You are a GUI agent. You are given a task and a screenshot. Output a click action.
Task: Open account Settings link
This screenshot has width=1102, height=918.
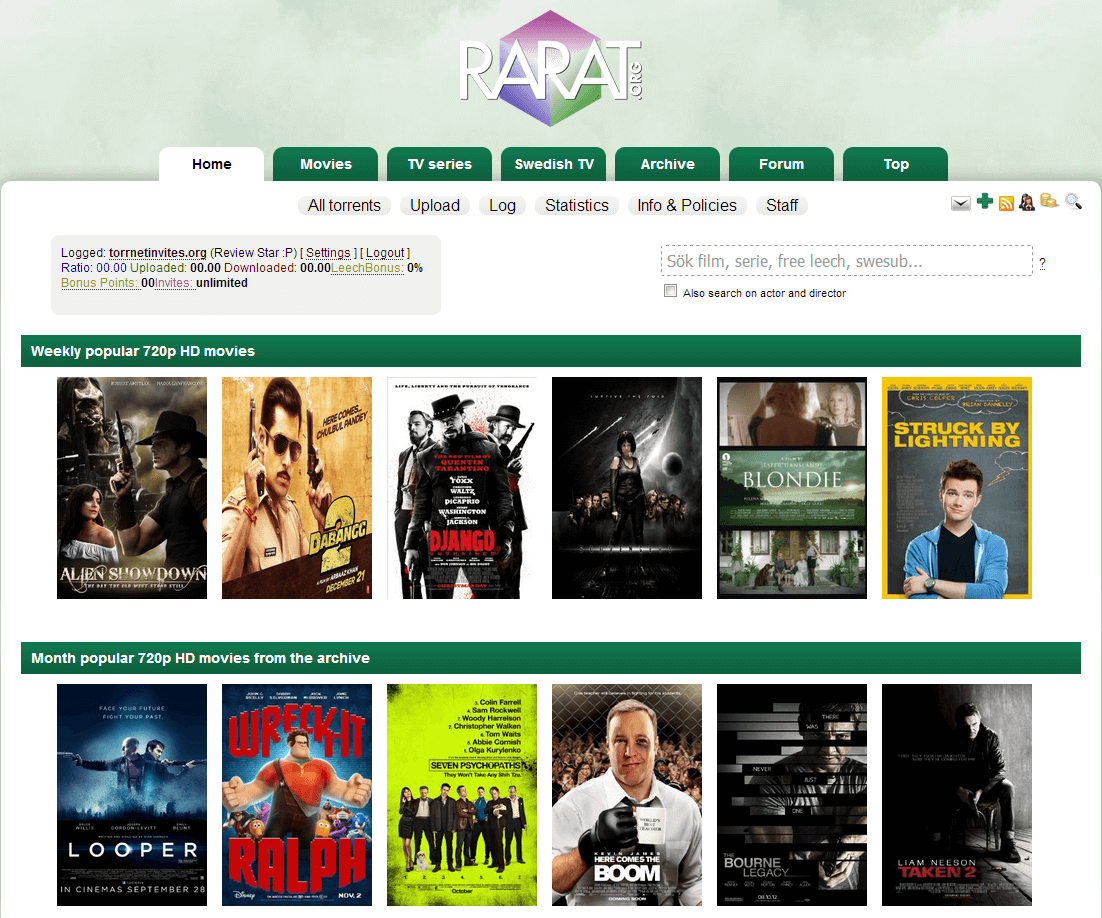328,253
